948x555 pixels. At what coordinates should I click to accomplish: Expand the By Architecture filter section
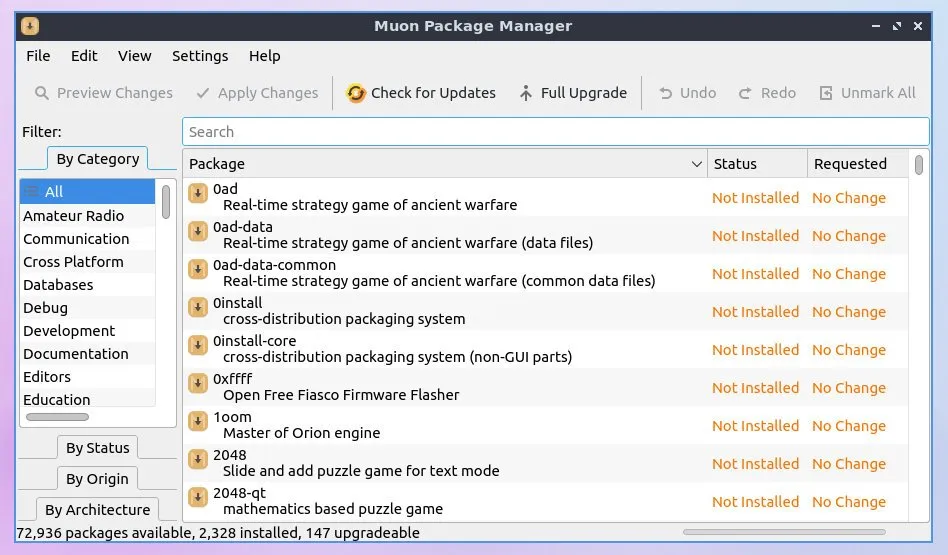[x=97, y=510]
